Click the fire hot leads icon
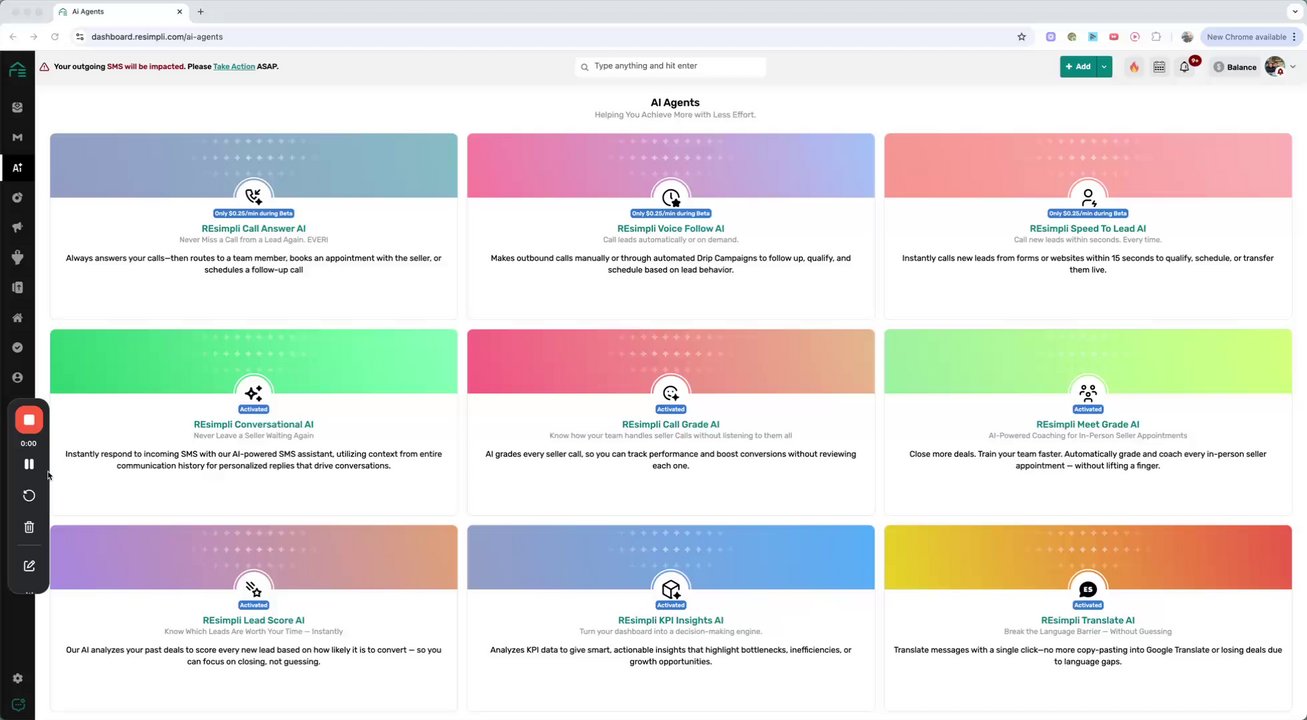 [x=1134, y=67]
